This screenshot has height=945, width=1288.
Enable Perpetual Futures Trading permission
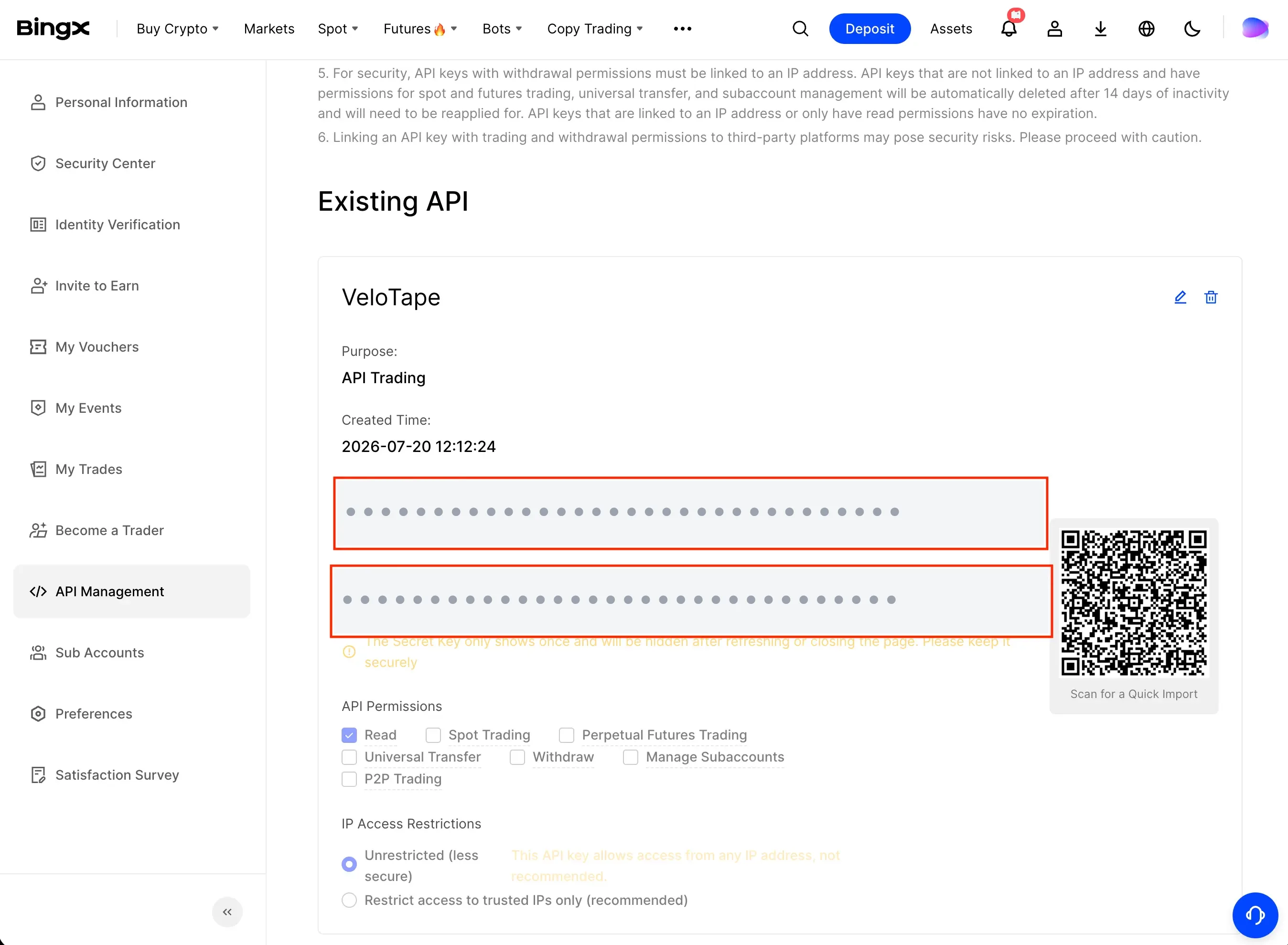click(566, 735)
